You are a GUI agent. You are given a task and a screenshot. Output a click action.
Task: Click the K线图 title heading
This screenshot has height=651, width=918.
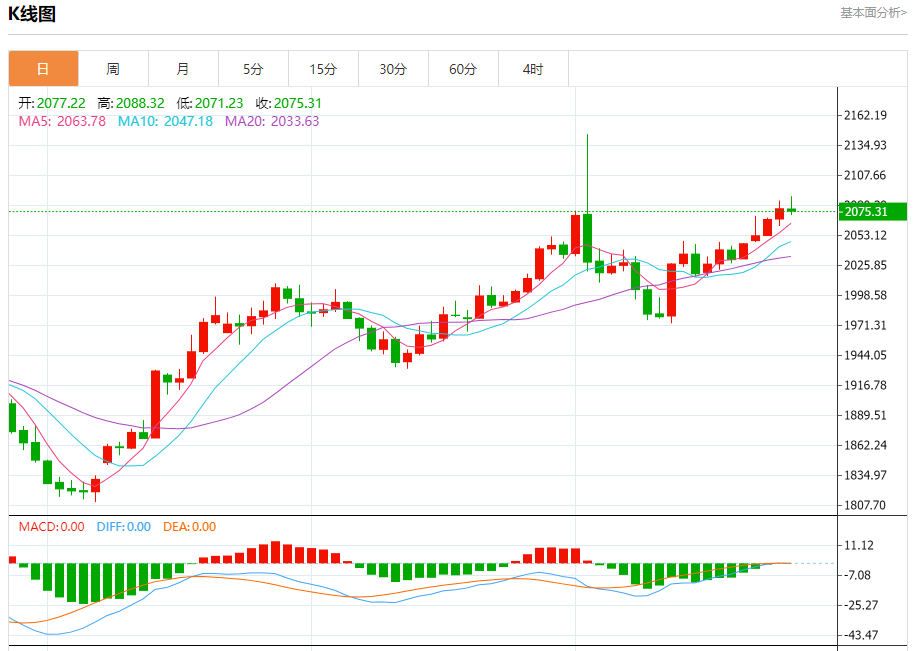coord(33,14)
